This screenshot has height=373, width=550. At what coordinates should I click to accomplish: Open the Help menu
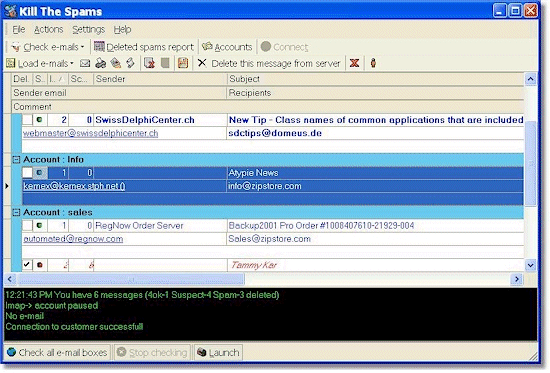click(122, 29)
